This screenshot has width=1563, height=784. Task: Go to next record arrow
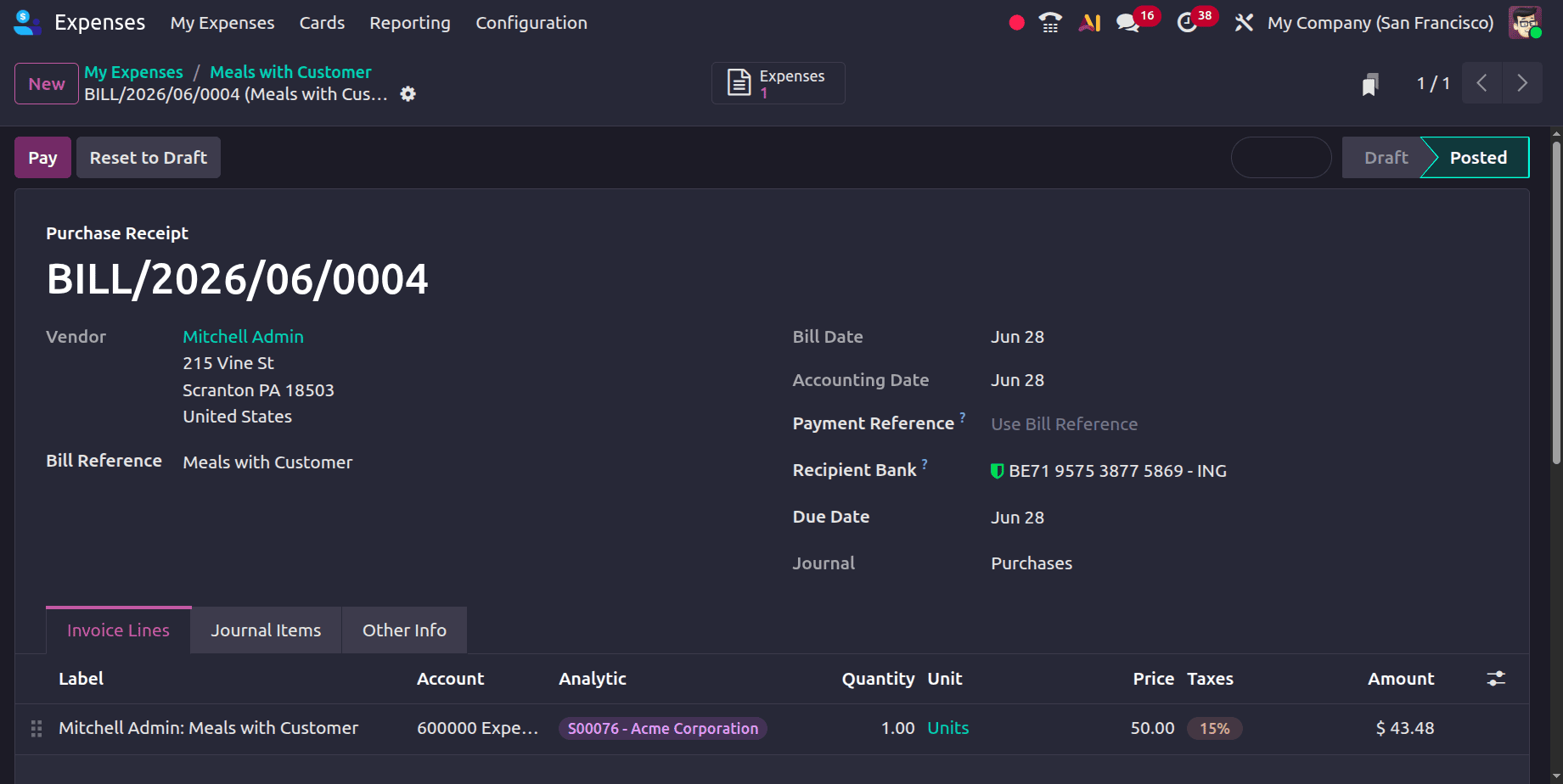pyautogui.click(x=1522, y=83)
